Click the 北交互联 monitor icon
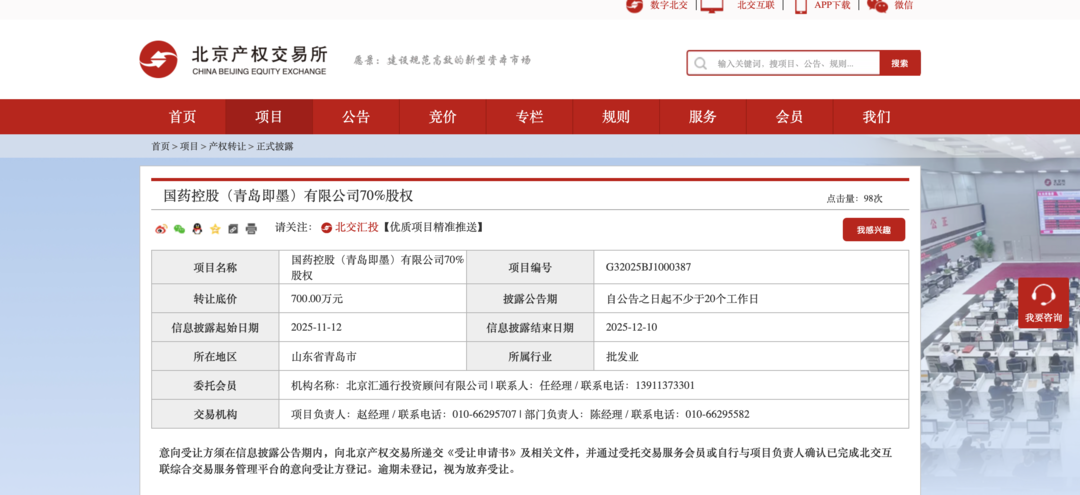This screenshot has width=1080, height=495. point(712,6)
